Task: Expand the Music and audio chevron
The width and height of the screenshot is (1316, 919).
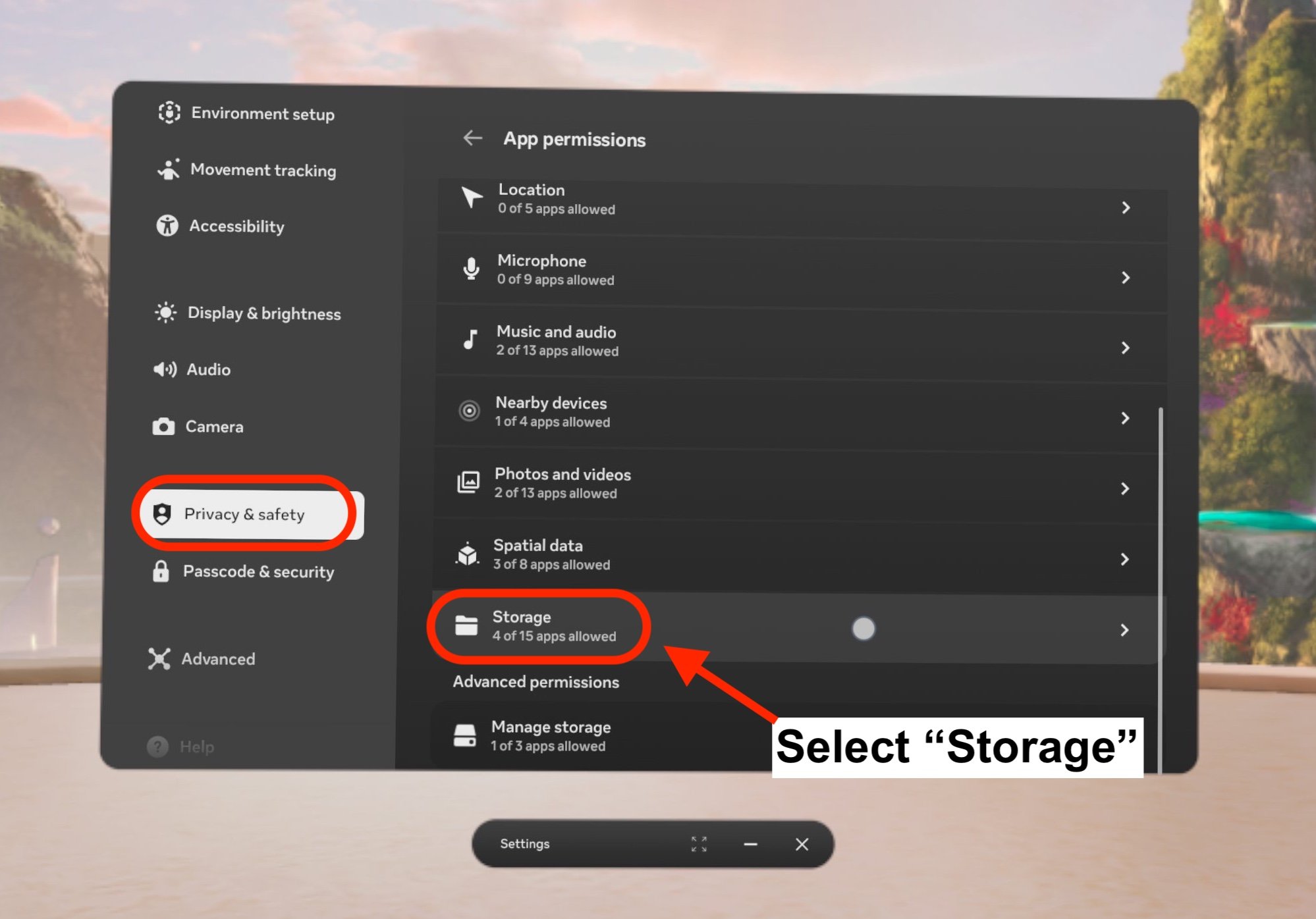Action: click(x=1125, y=347)
